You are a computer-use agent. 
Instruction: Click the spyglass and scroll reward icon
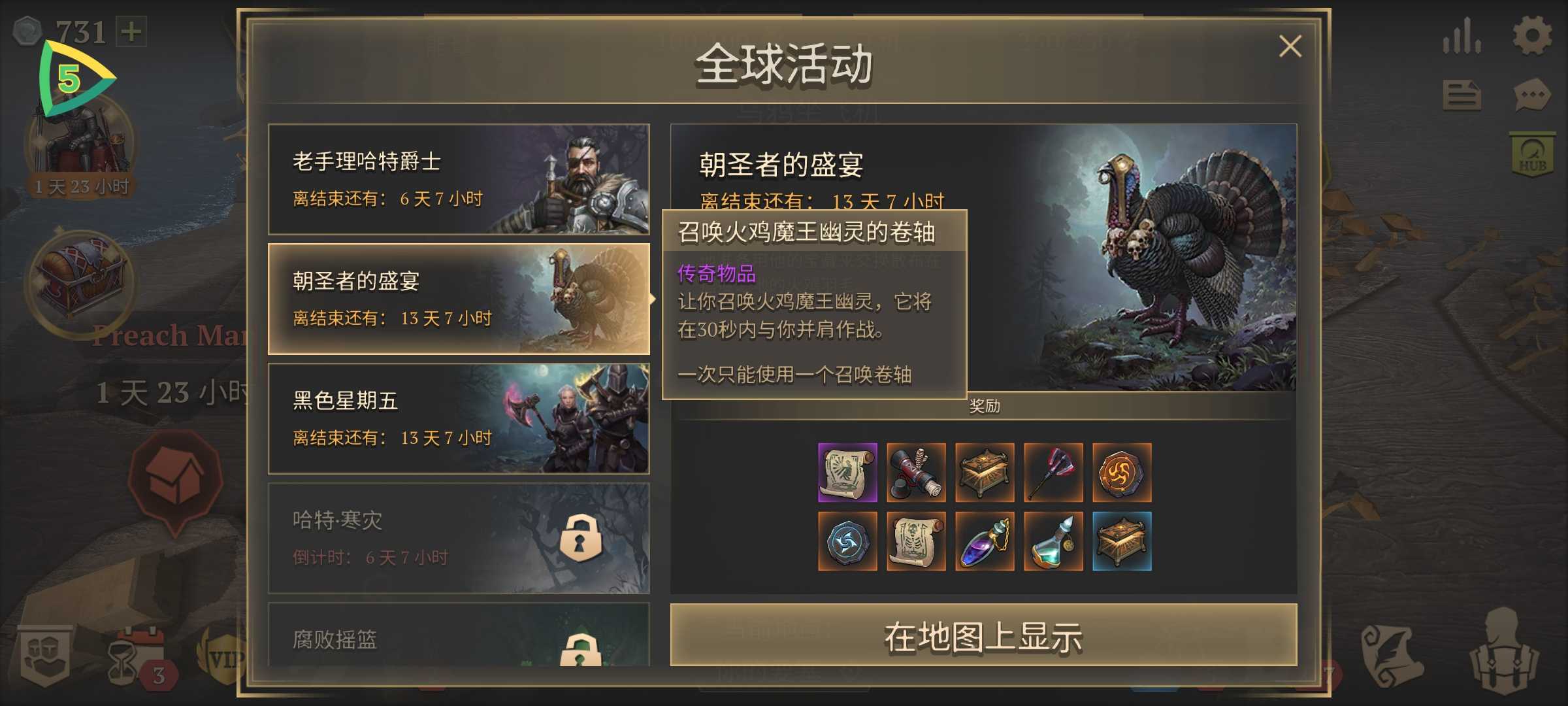pos(916,473)
